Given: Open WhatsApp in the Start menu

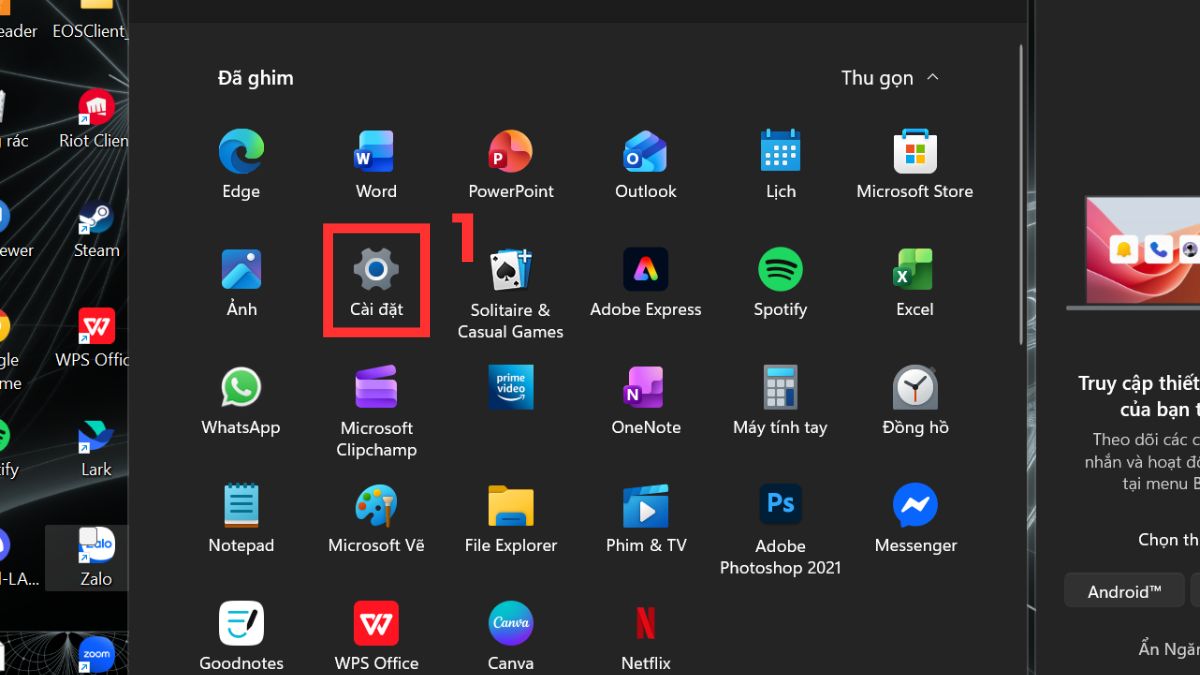Looking at the screenshot, I should [x=241, y=401].
